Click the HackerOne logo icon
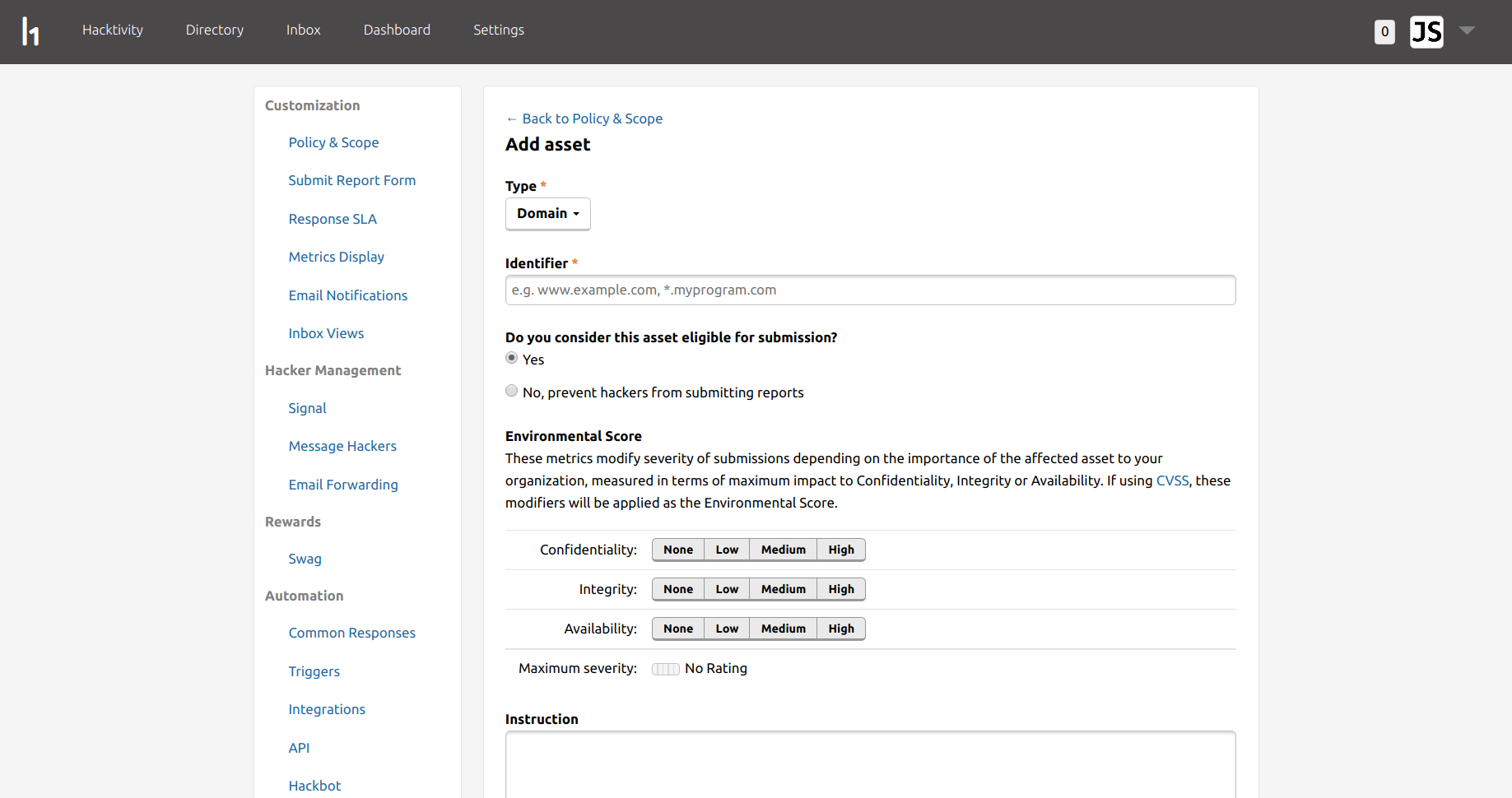This screenshot has width=1512, height=798. (30, 31)
